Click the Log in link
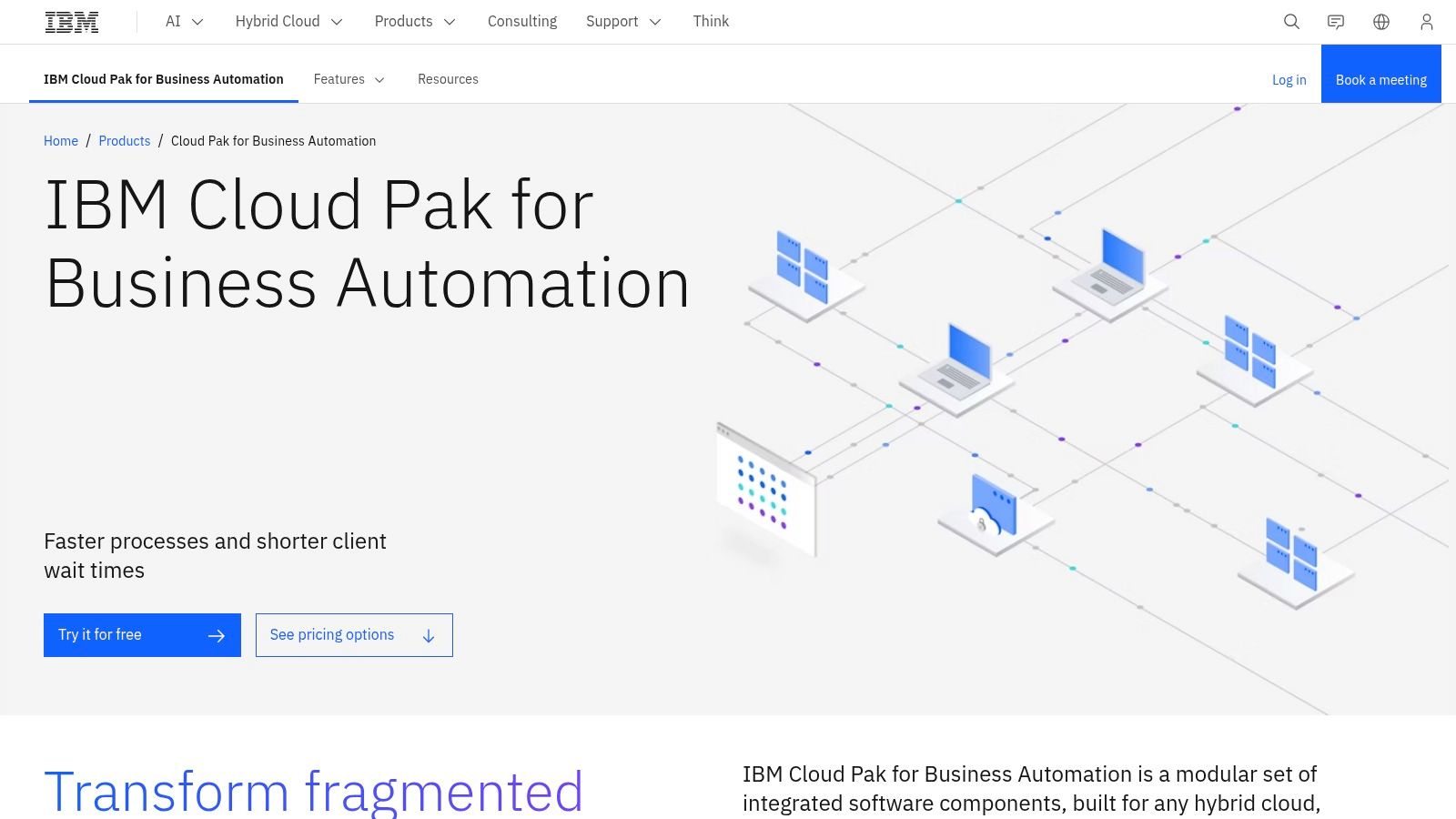 pyautogui.click(x=1289, y=79)
